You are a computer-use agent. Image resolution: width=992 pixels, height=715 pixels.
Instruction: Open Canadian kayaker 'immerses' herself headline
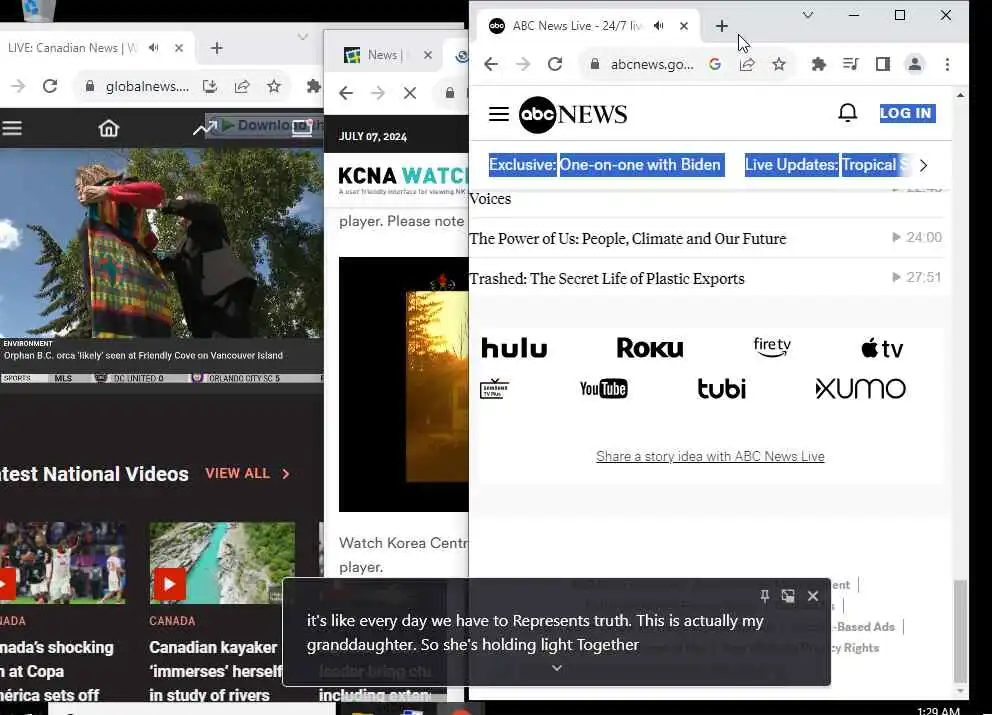point(216,671)
